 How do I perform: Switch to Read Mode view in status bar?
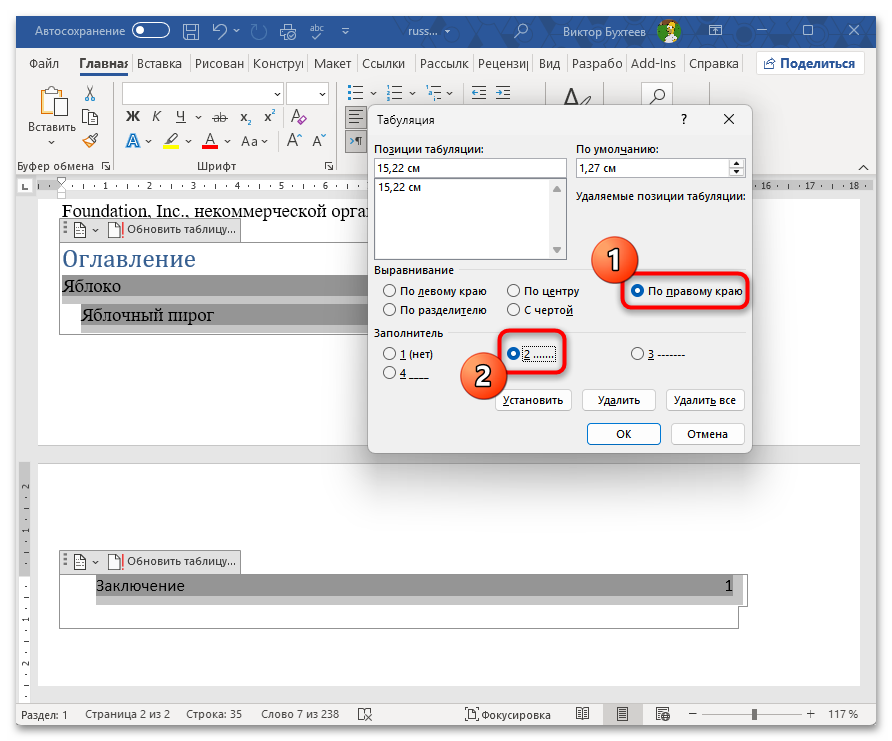click(x=582, y=714)
